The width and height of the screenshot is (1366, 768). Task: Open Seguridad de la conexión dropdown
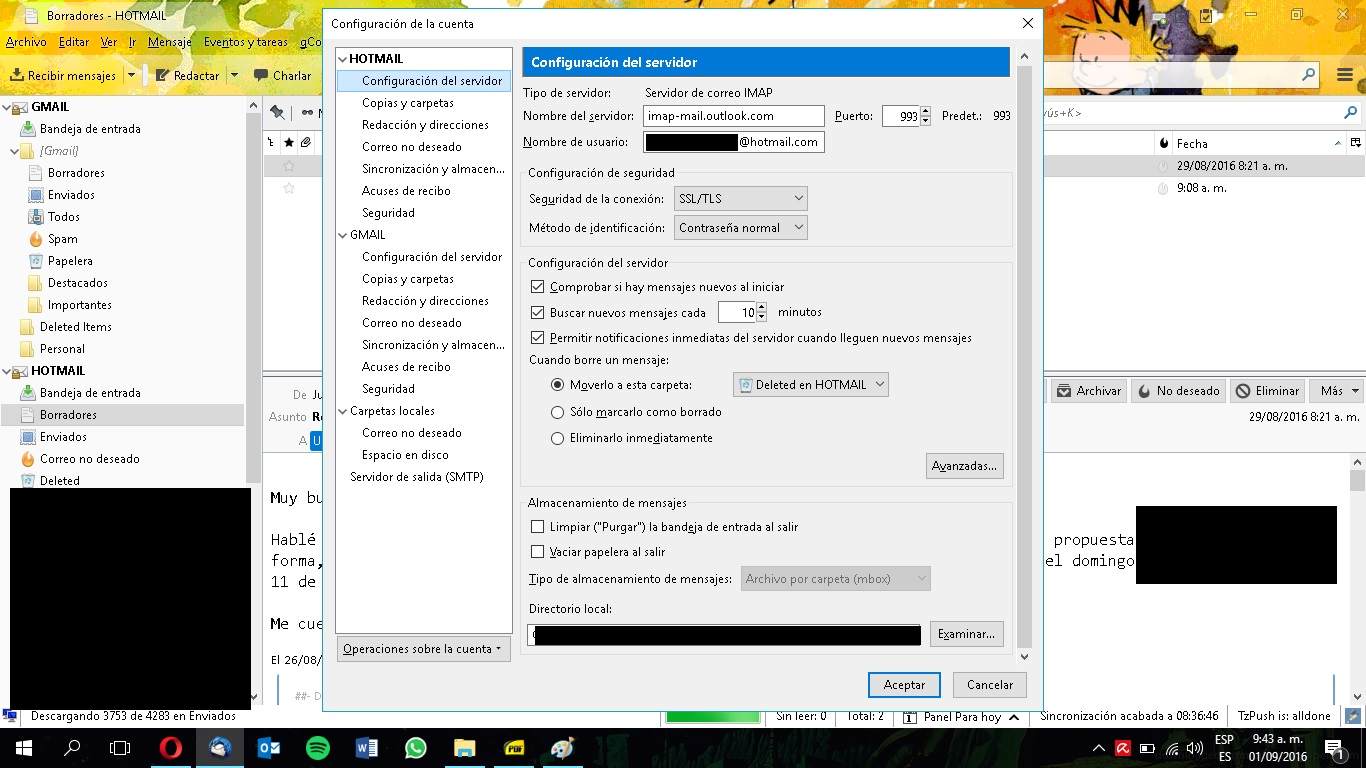[x=741, y=199]
